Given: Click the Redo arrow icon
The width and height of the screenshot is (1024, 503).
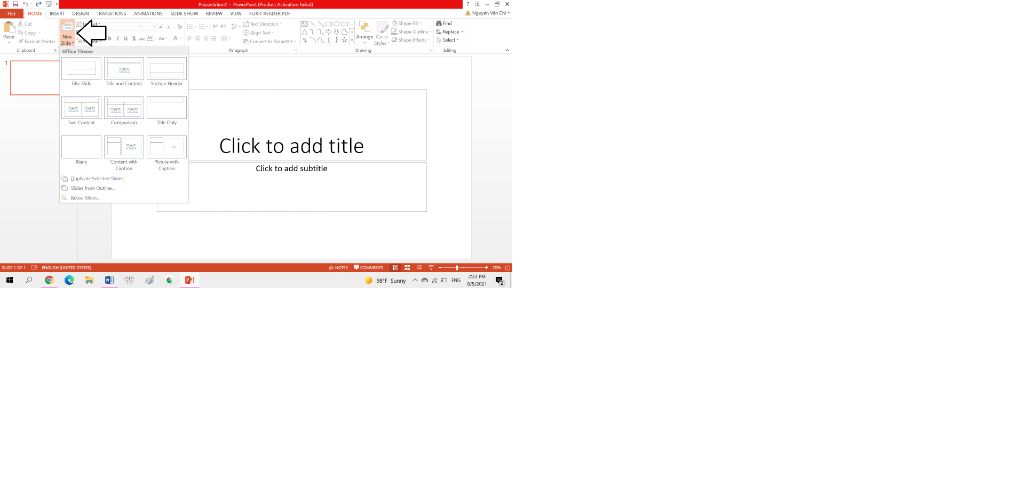Looking at the screenshot, I should (39, 4).
